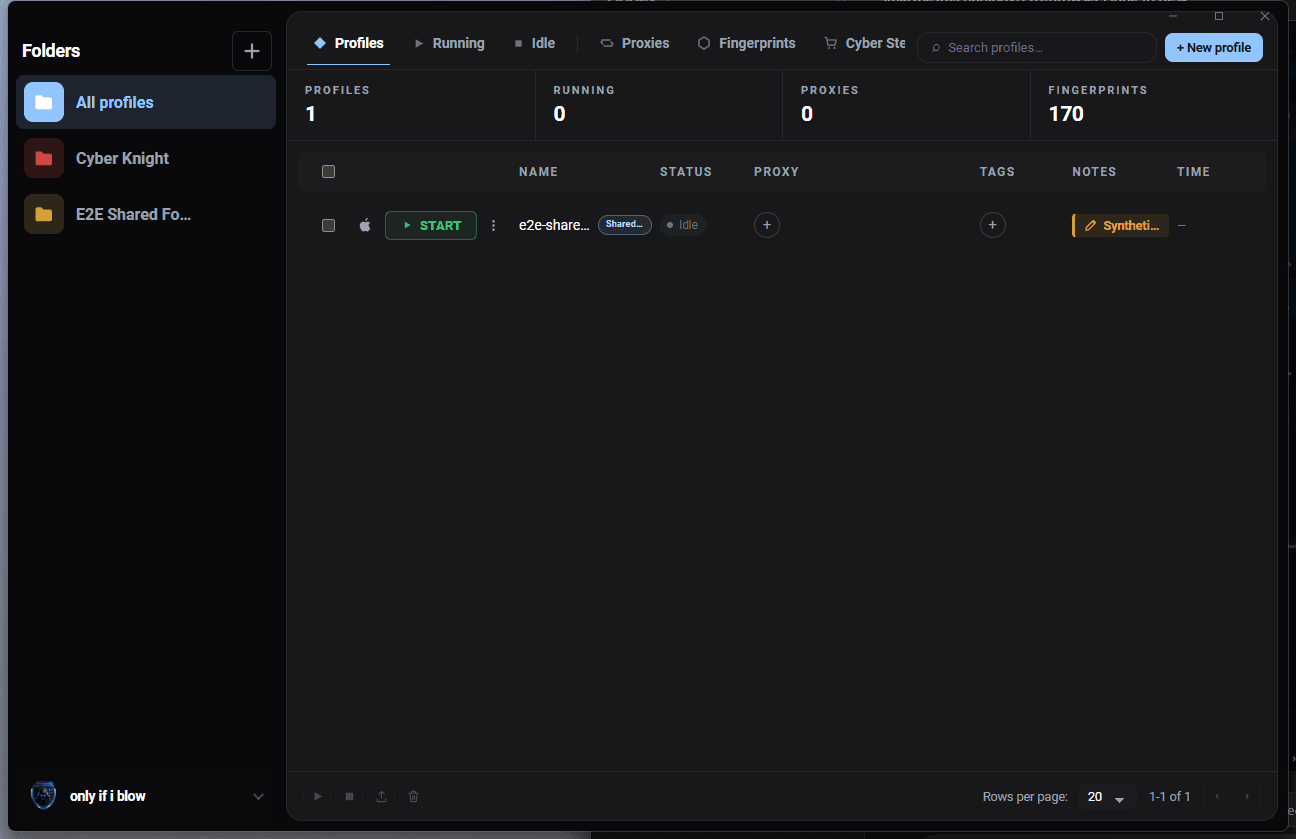This screenshot has width=1296, height=839.
Task: Click the Shared badge next to profile name
Action: click(x=625, y=225)
